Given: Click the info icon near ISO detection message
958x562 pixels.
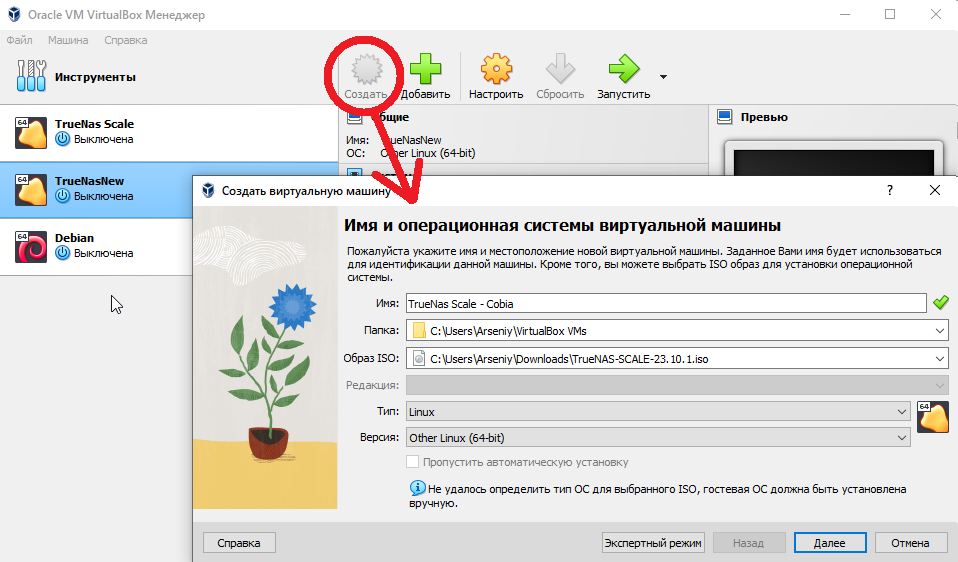Looking at the screenshot, I should click(417, 487).
